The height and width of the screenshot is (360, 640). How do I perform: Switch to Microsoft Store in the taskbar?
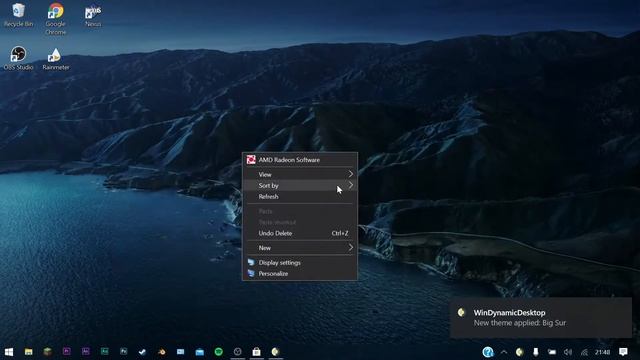pos(257,352)
